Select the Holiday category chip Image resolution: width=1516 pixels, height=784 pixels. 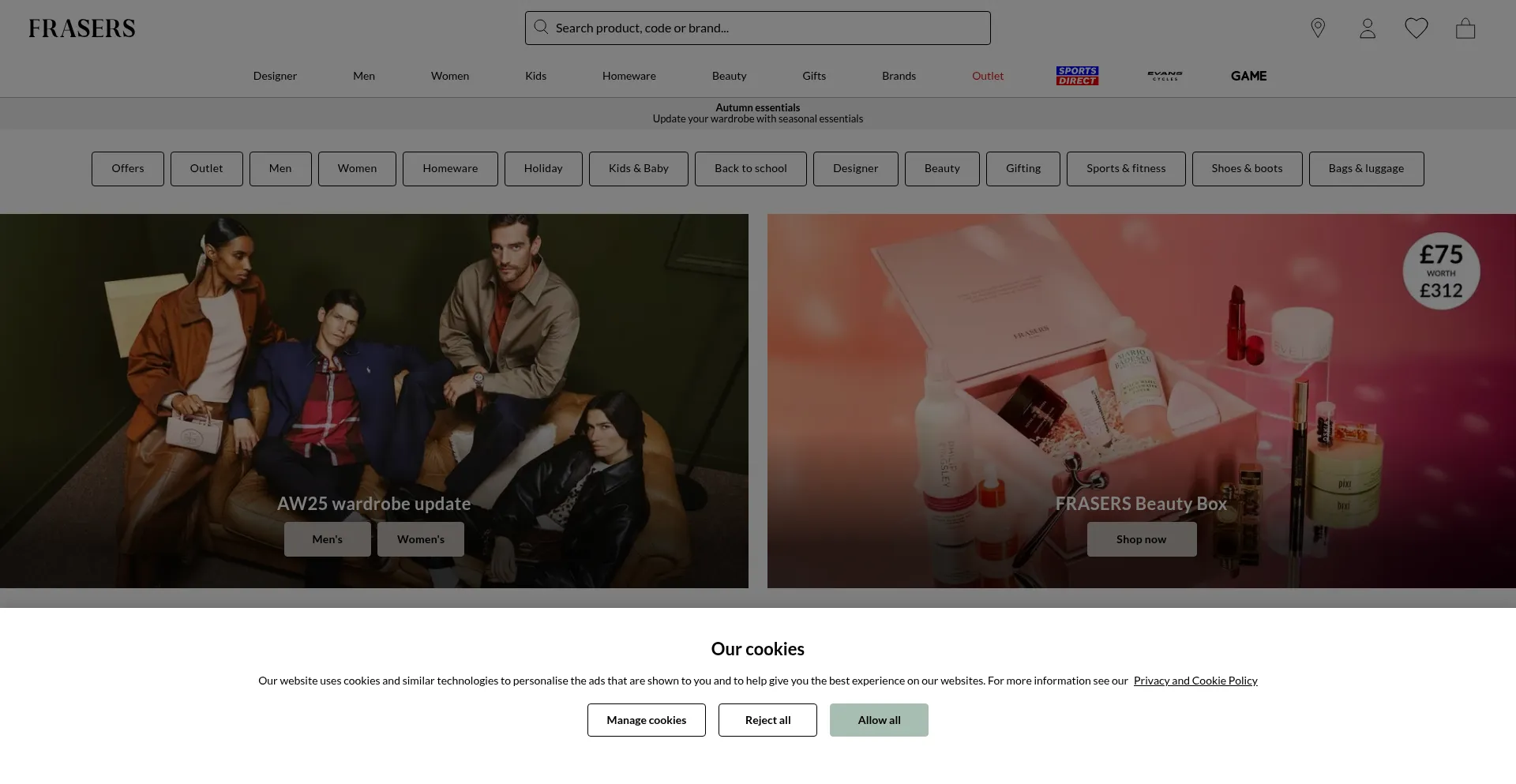point(543,169)
